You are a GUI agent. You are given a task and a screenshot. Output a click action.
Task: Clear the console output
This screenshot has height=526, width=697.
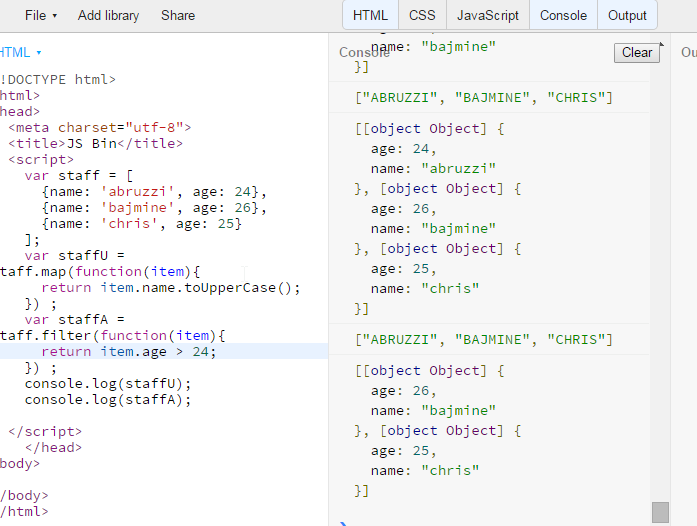pos(637,52)
